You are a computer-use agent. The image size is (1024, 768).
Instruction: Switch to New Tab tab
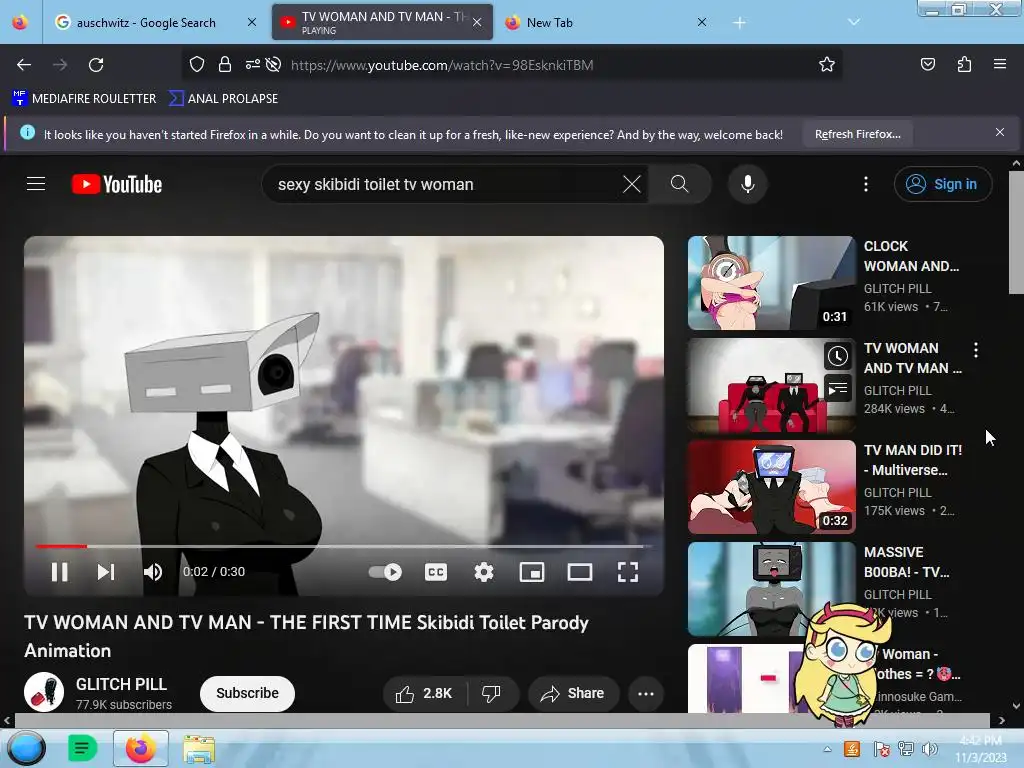605,22
